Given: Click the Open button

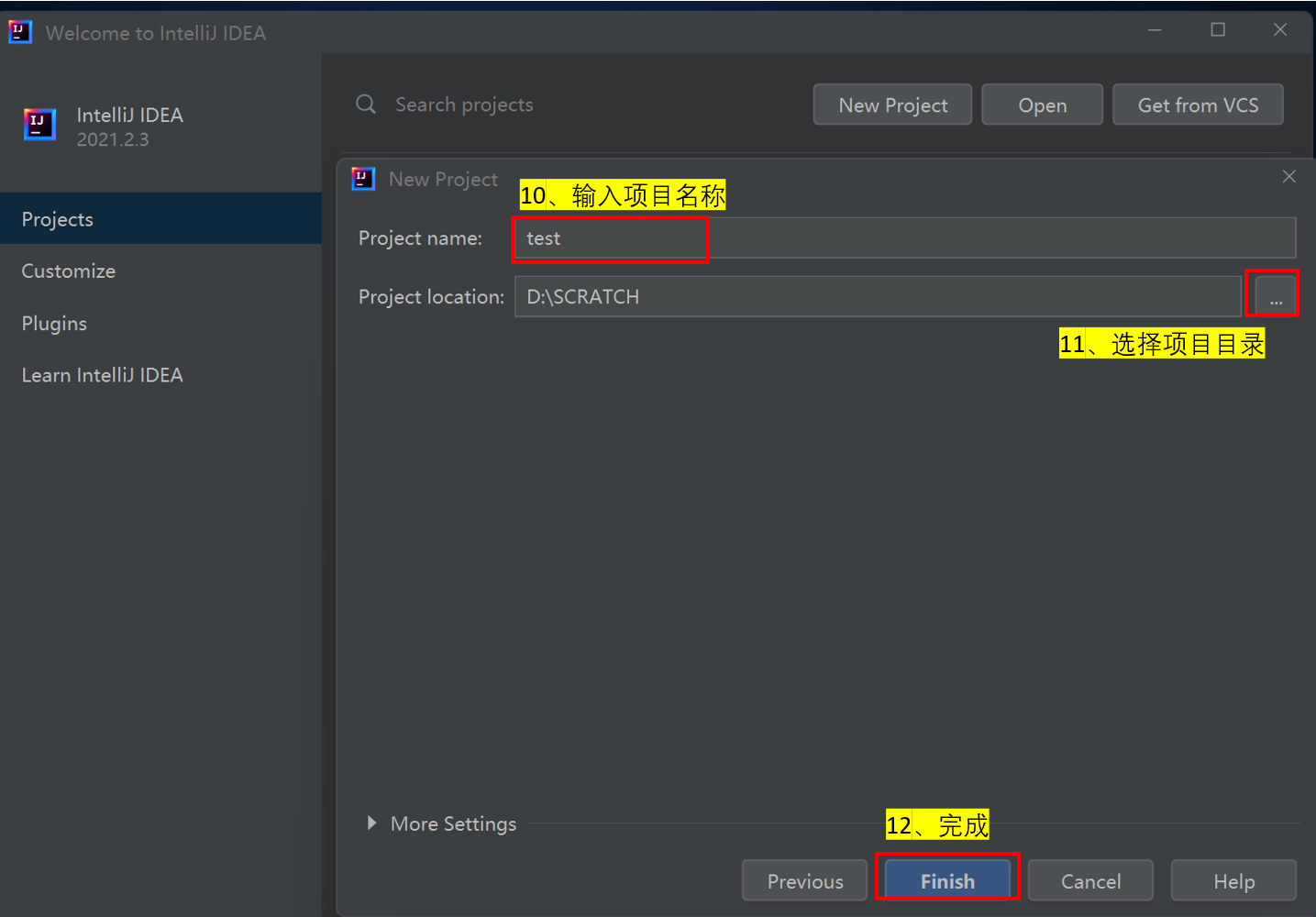Looking at the screenshot, I should click(x=1042, y=105).
